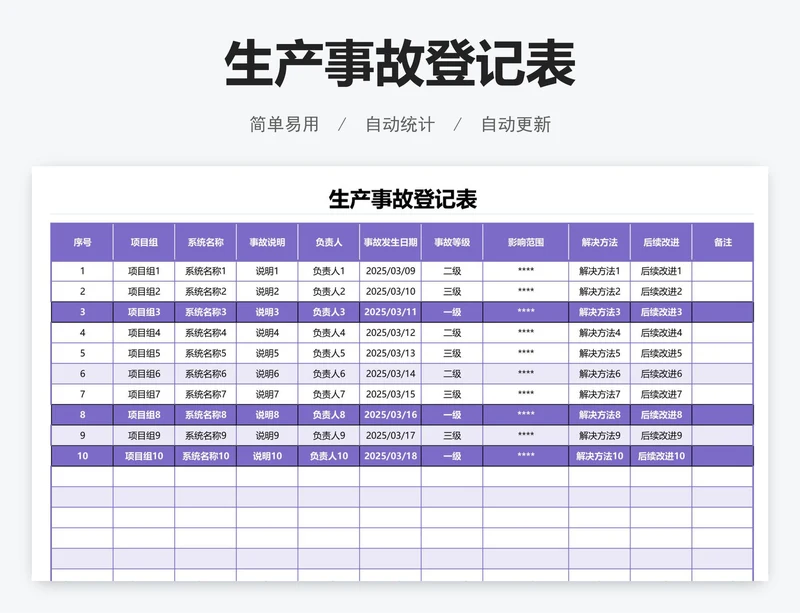Select the date cell 2025/03/10

(x=390, y=291)
